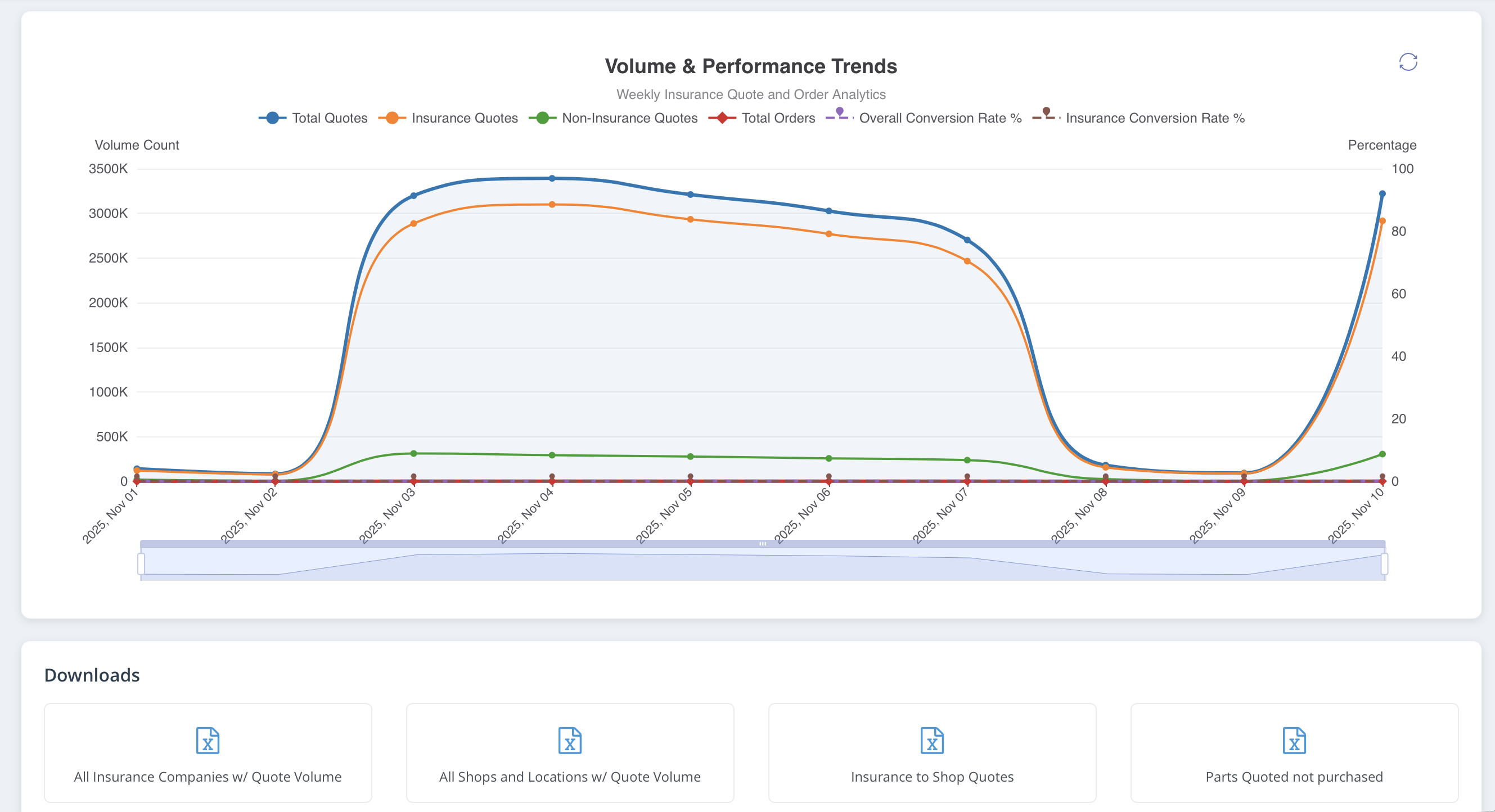The image size is (1495, 812).
Task: Hide the Insurance Quotes series
Action: tap(448, 118)
